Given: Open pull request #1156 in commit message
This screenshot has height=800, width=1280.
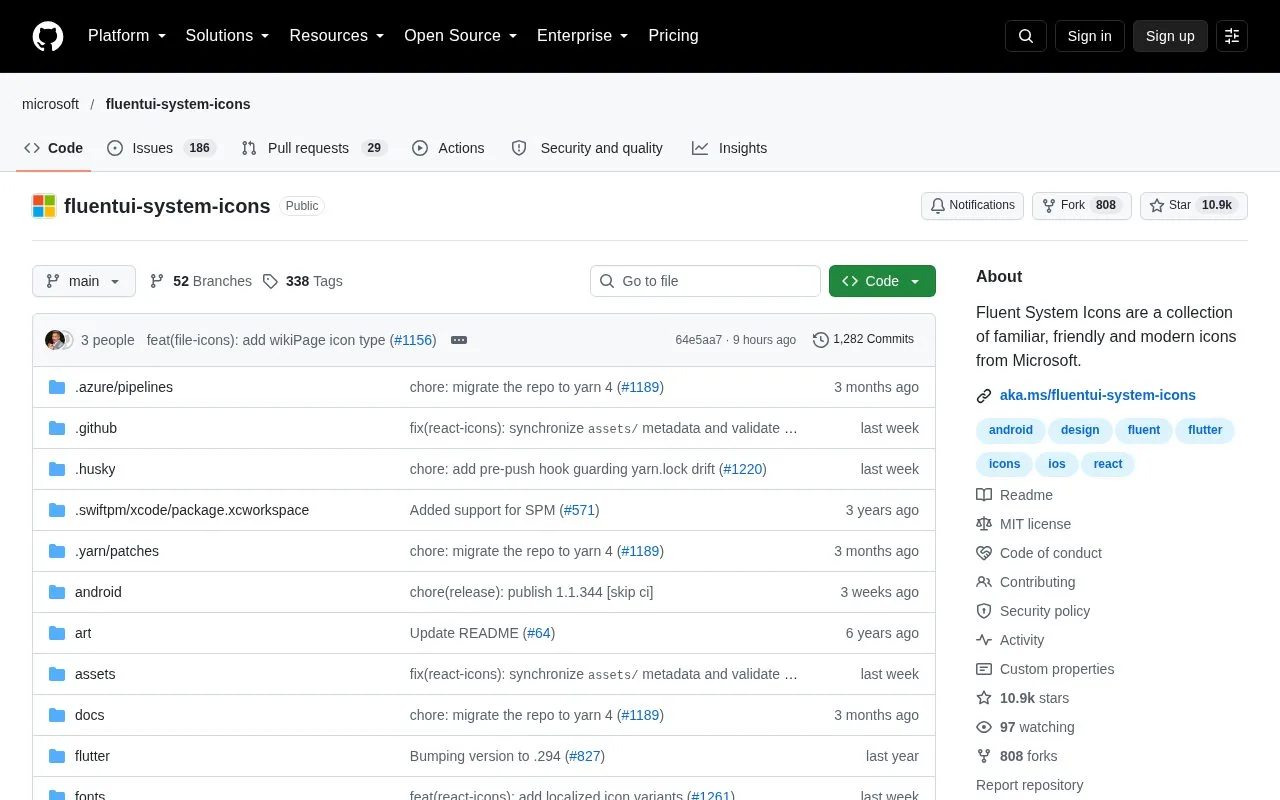Looking at the screenshot, I should tap(413, 340).
